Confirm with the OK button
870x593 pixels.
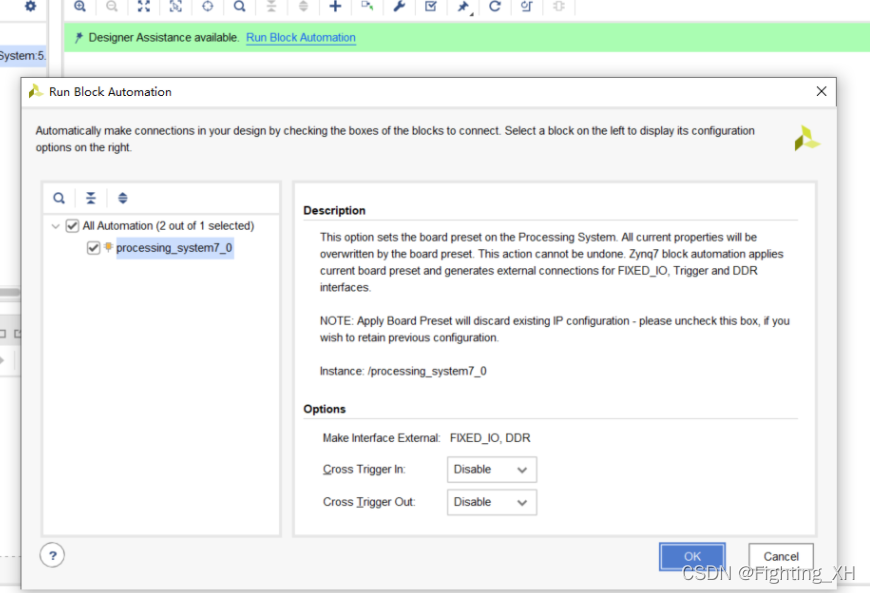coord(692,556)
